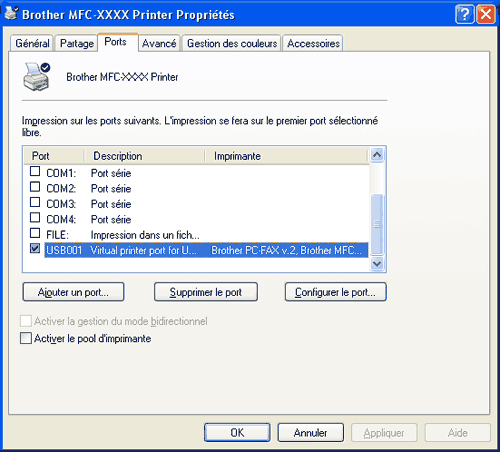Click the port list scroll up arrow

(377, 155)
